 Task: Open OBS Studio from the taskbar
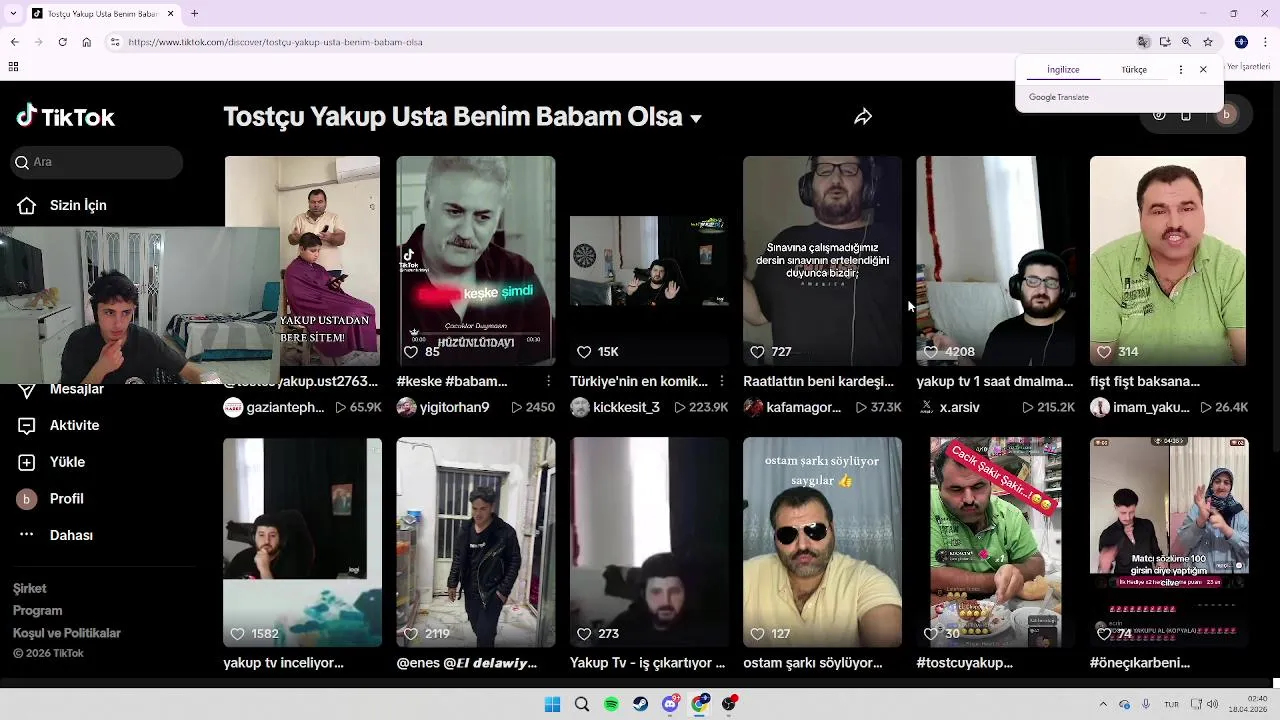tap(729, 704)
